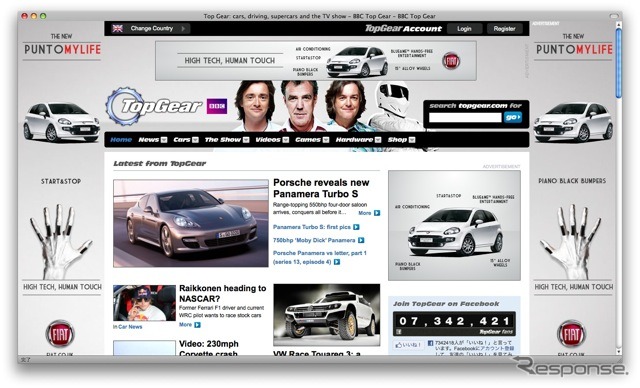640x388 pixels.
Task: Expand The Show dropdown arrow
Action: (x=246, y=140)
